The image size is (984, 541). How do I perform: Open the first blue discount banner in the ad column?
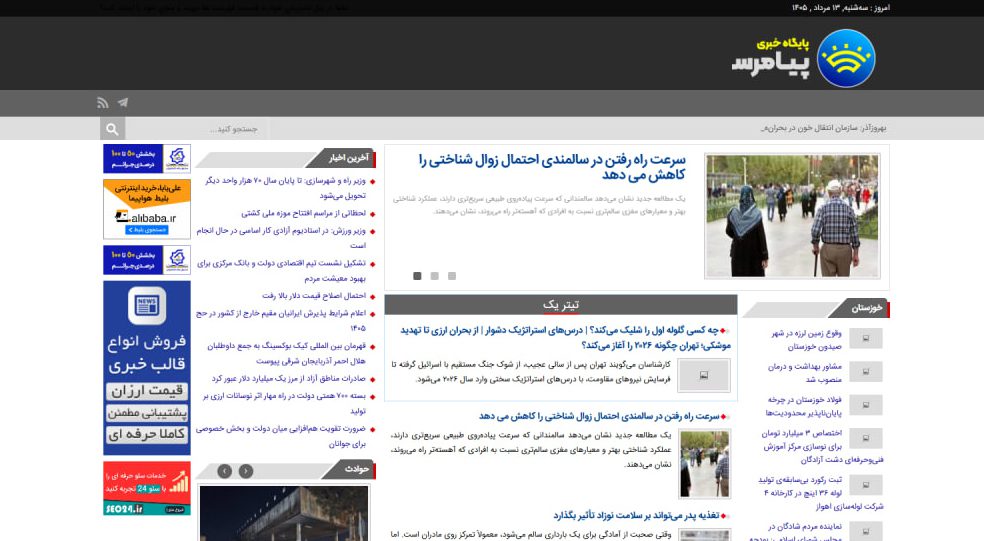pos(147,159)
